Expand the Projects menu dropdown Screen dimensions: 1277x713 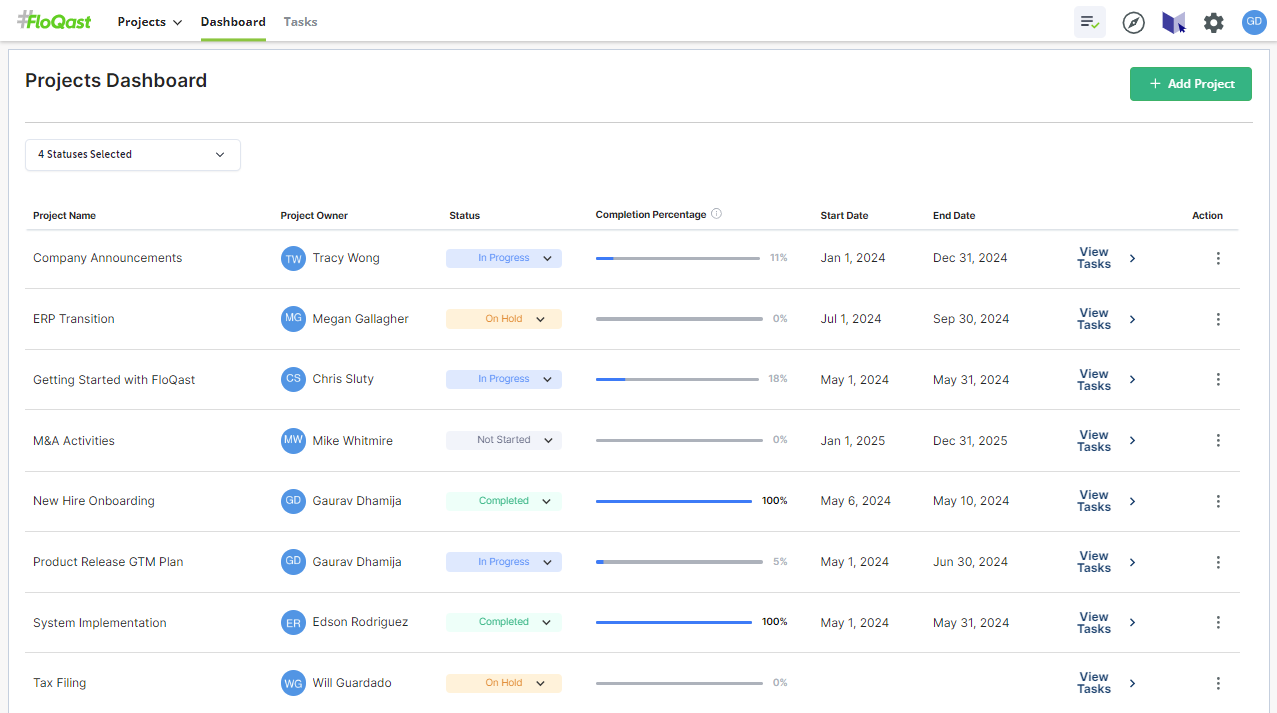pyautogui.click(x=150, y=22)
